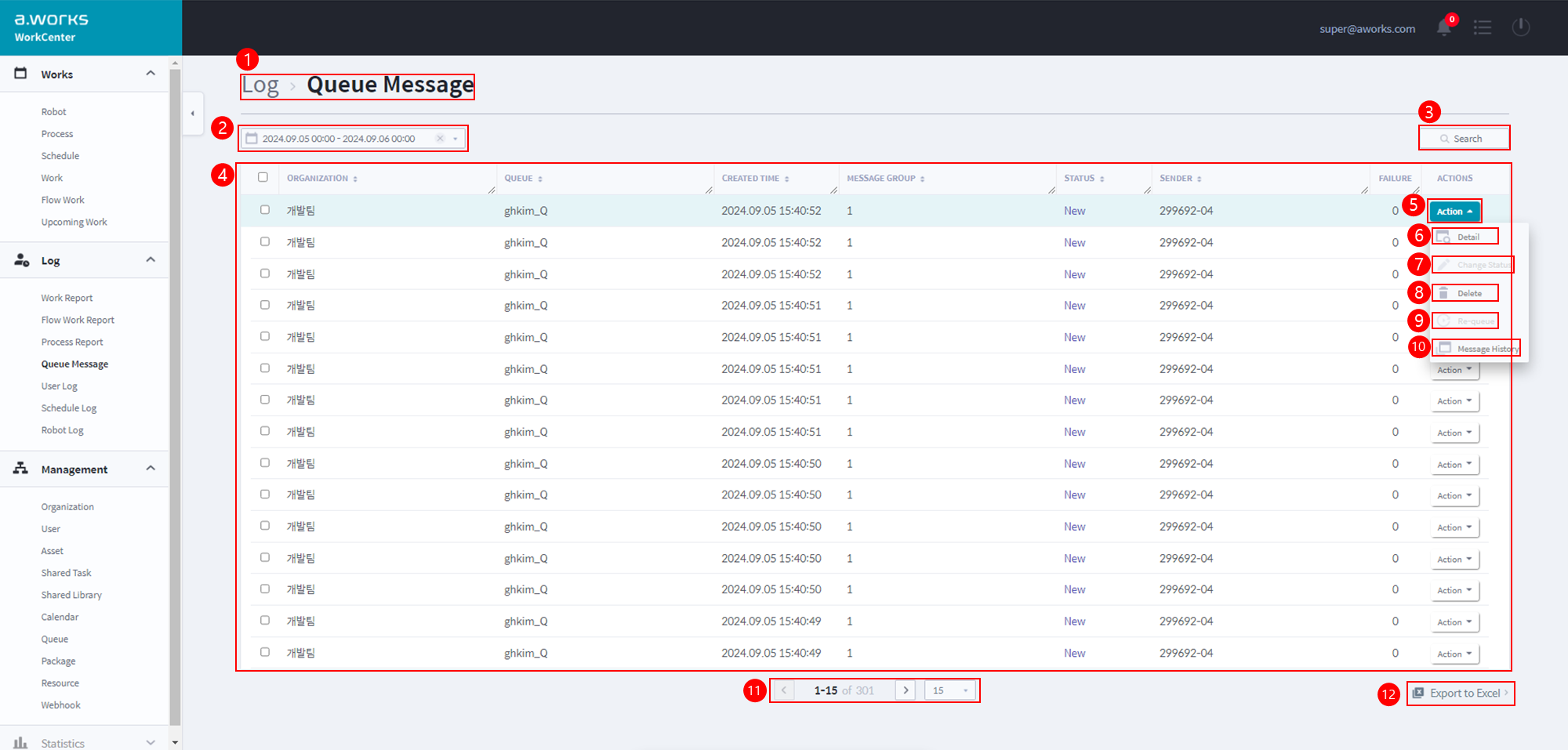Open Queue Message in the sidebar

(74, 364)
